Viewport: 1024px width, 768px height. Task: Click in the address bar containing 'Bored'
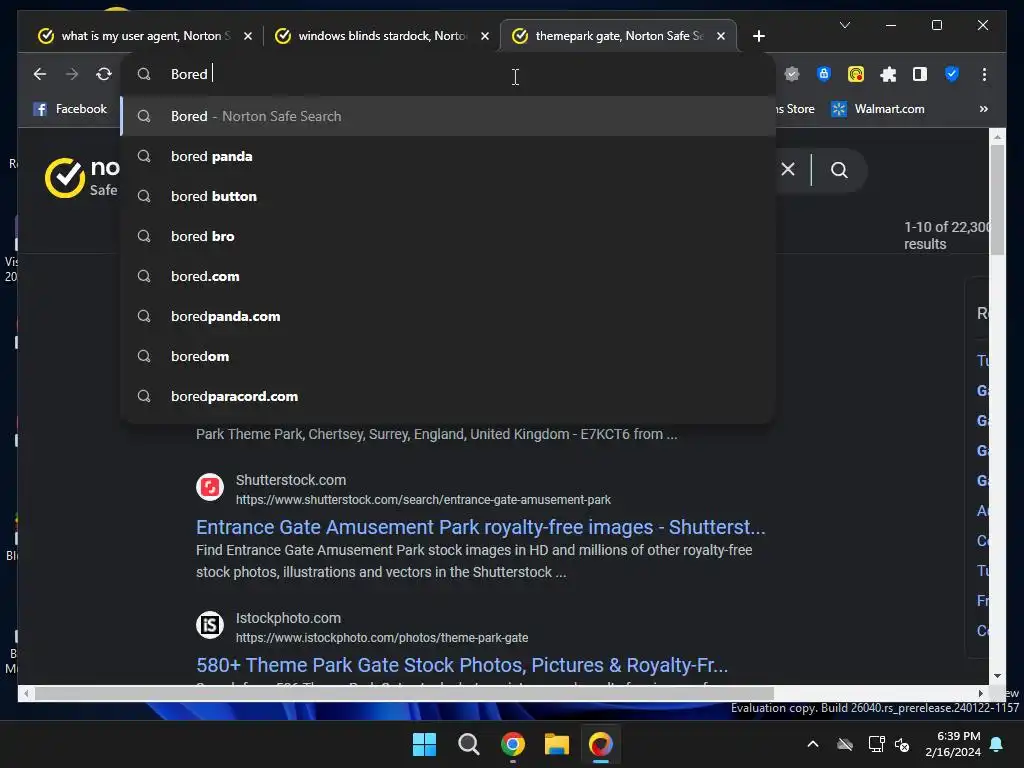(x=448, y=74)
